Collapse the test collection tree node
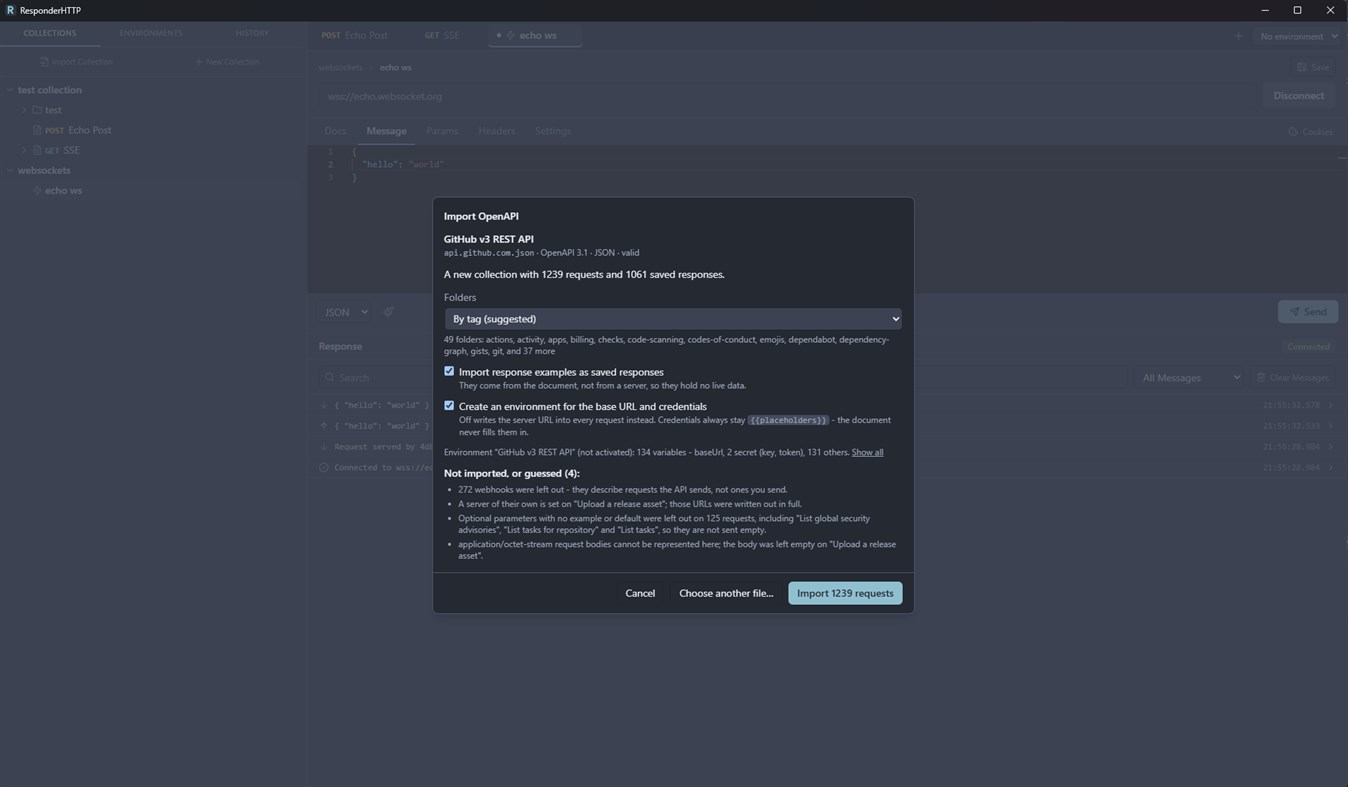This screenshot has width=1348, height=787. [x=10, y=90]
